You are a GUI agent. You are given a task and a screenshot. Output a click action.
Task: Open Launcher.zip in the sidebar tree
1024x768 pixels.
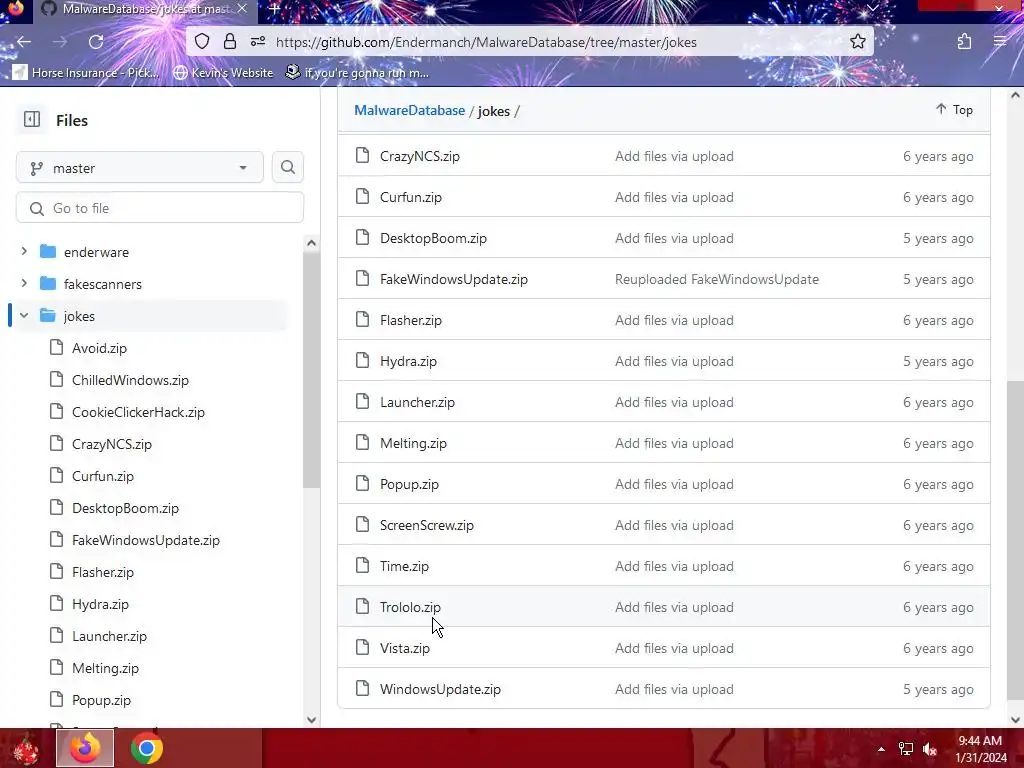[109, 636]
